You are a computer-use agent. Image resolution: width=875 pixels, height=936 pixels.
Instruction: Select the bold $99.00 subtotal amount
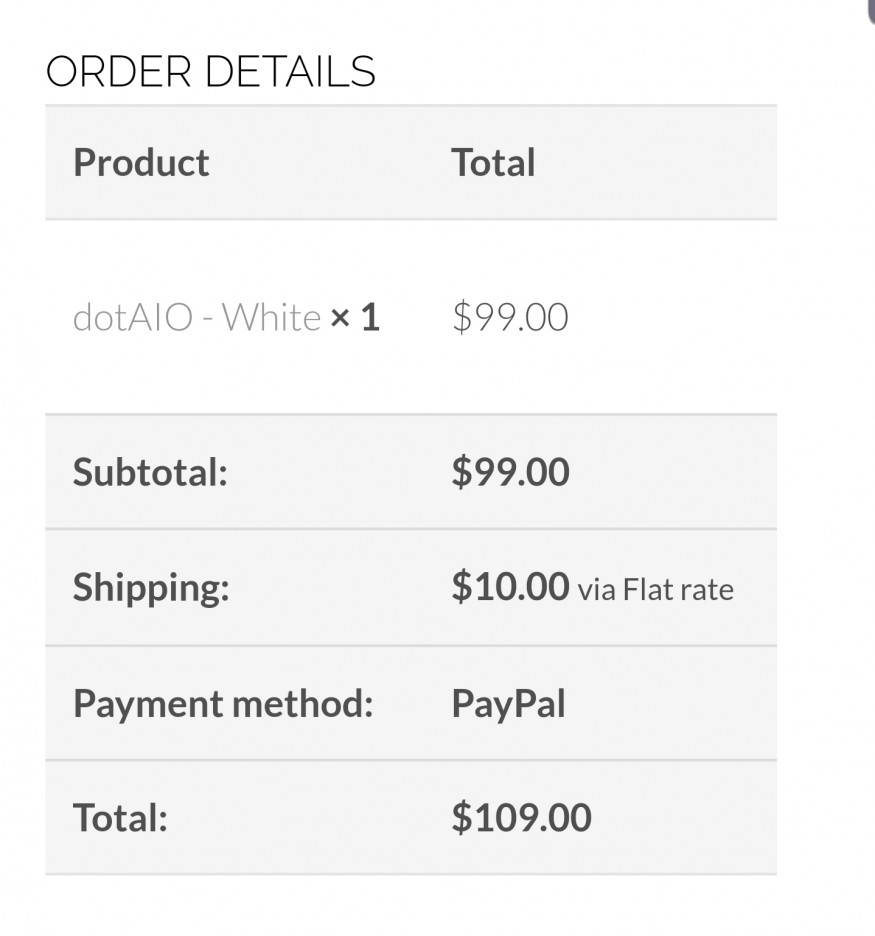(x=510, y=472)
